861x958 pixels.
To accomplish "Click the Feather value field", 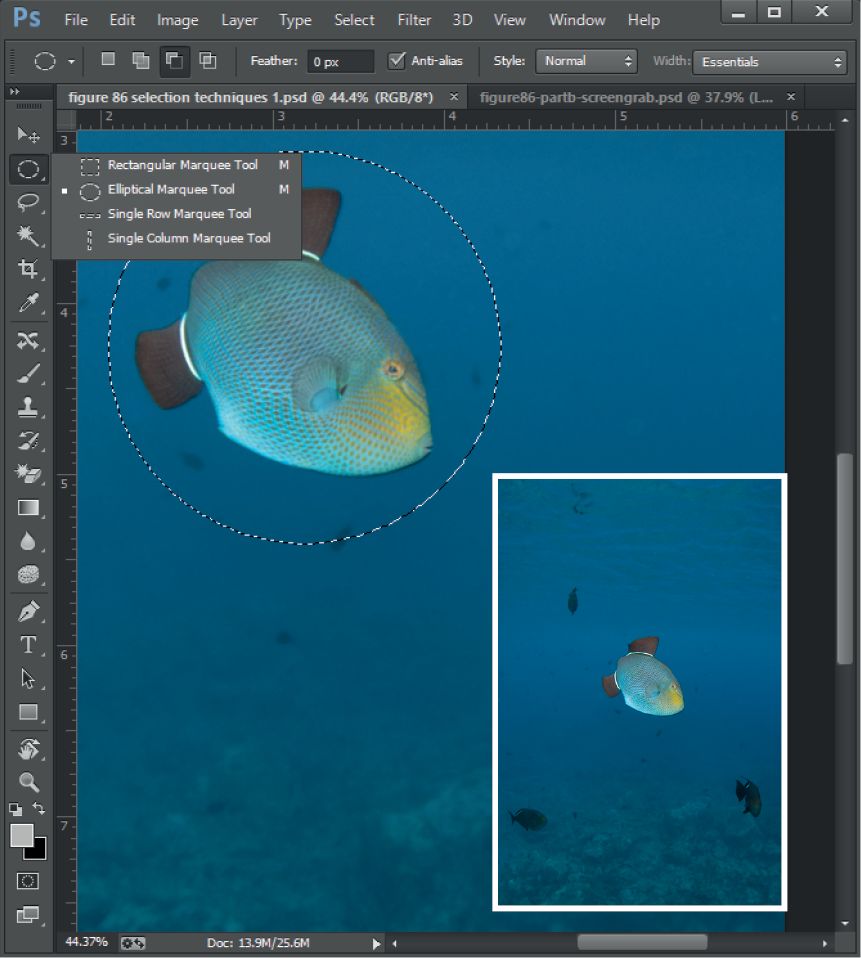I will click(340, 62).
